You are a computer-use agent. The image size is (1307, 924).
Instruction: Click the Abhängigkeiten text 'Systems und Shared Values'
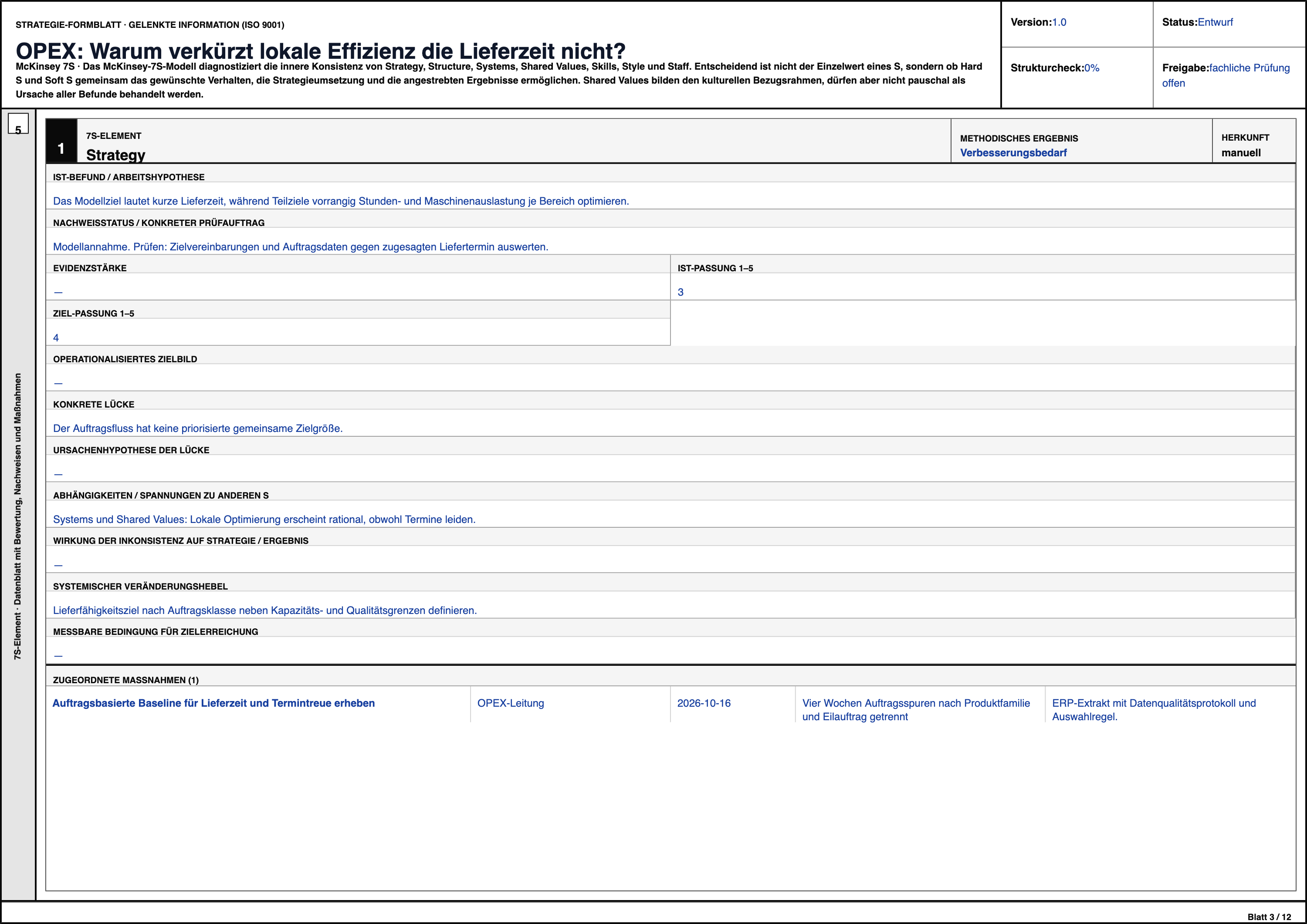pyautogui.click(x=264, y=519)
